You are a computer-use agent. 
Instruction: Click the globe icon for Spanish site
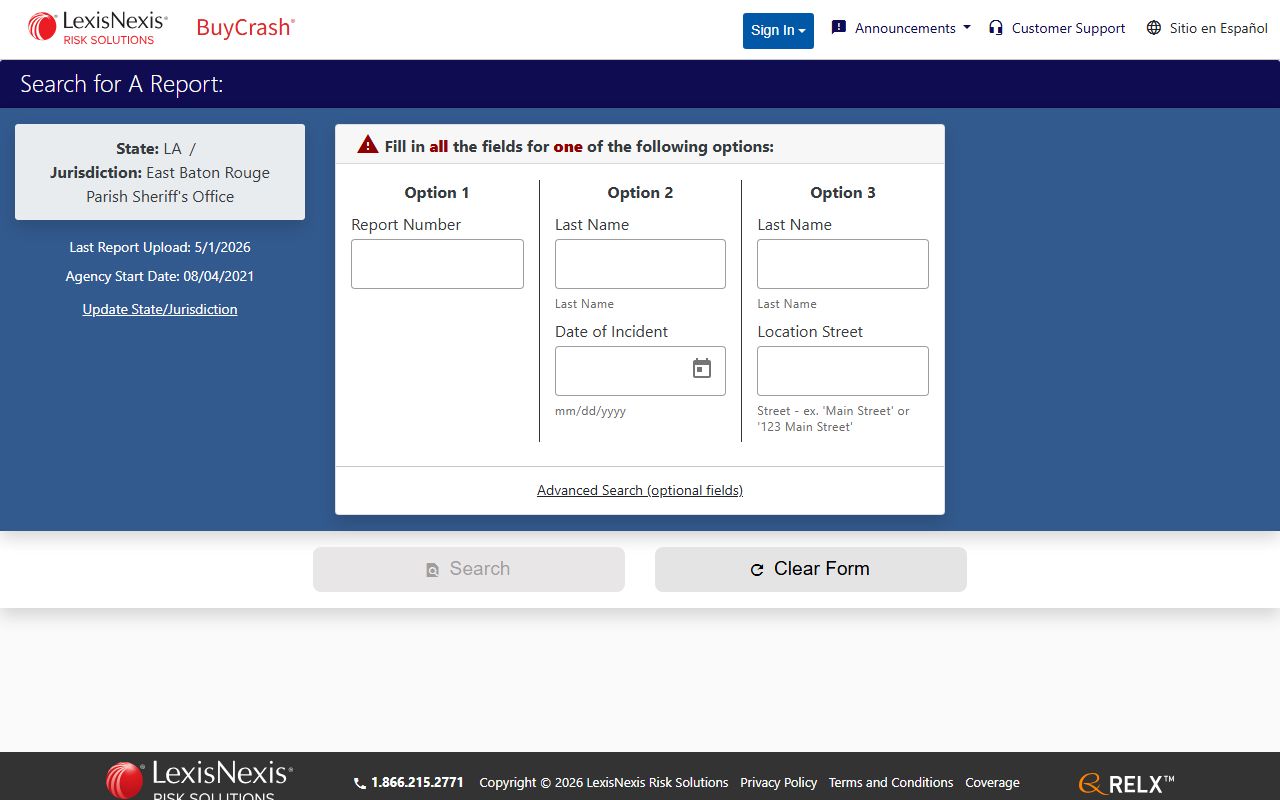[x=1154, y=28]
